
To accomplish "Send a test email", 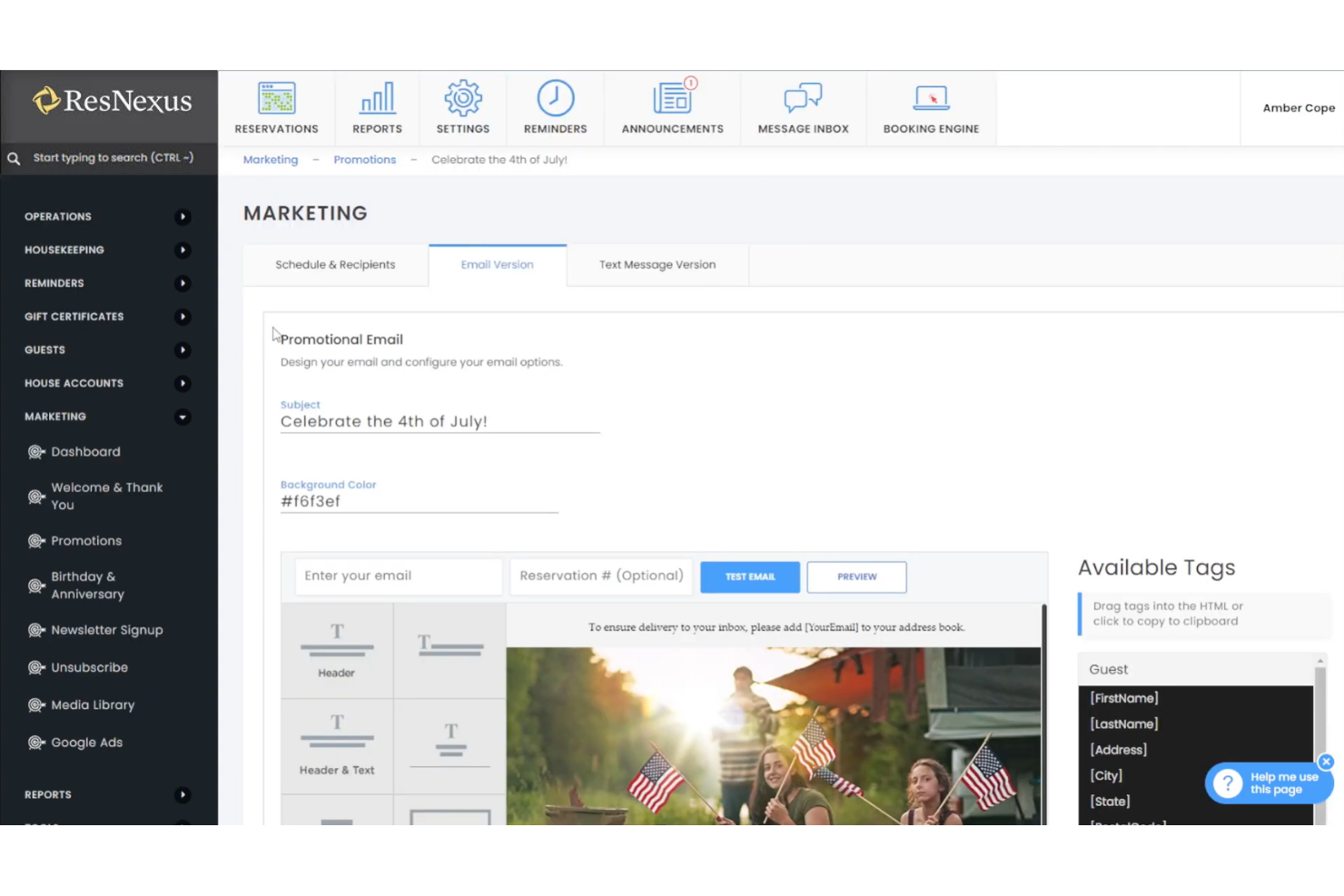I will (749, 576).
